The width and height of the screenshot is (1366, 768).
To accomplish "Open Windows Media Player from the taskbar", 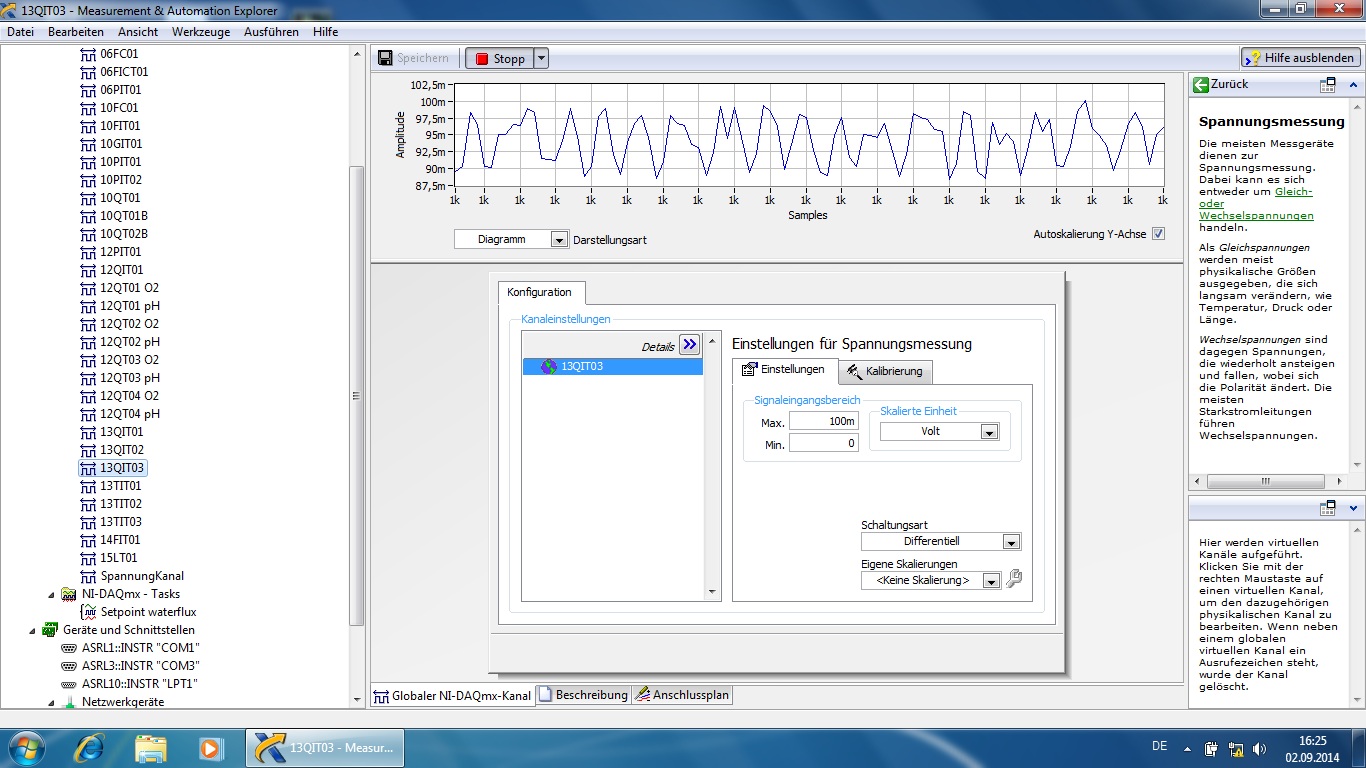I will [x=210, y=747].
